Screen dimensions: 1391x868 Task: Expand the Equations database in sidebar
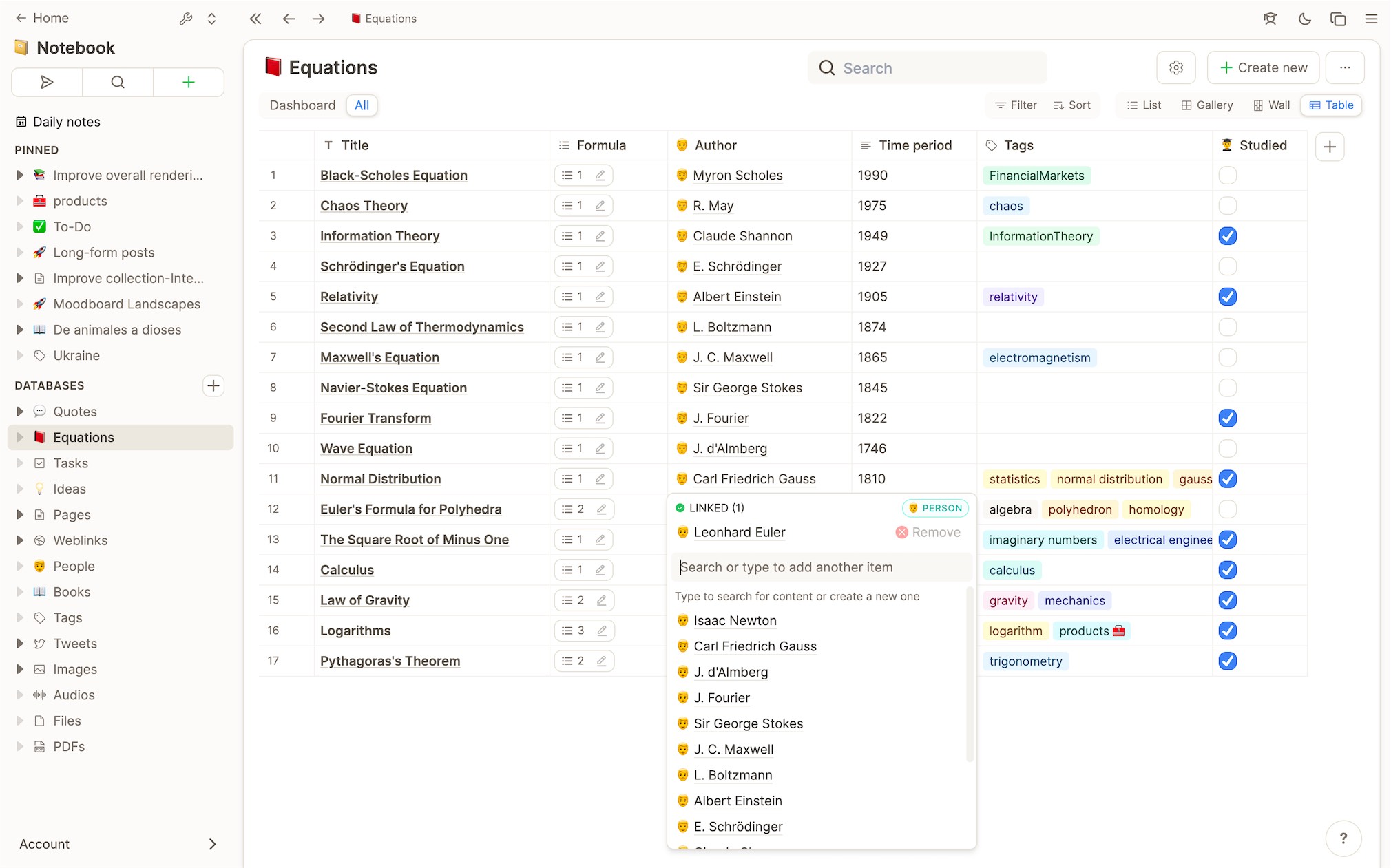point(18,437)
